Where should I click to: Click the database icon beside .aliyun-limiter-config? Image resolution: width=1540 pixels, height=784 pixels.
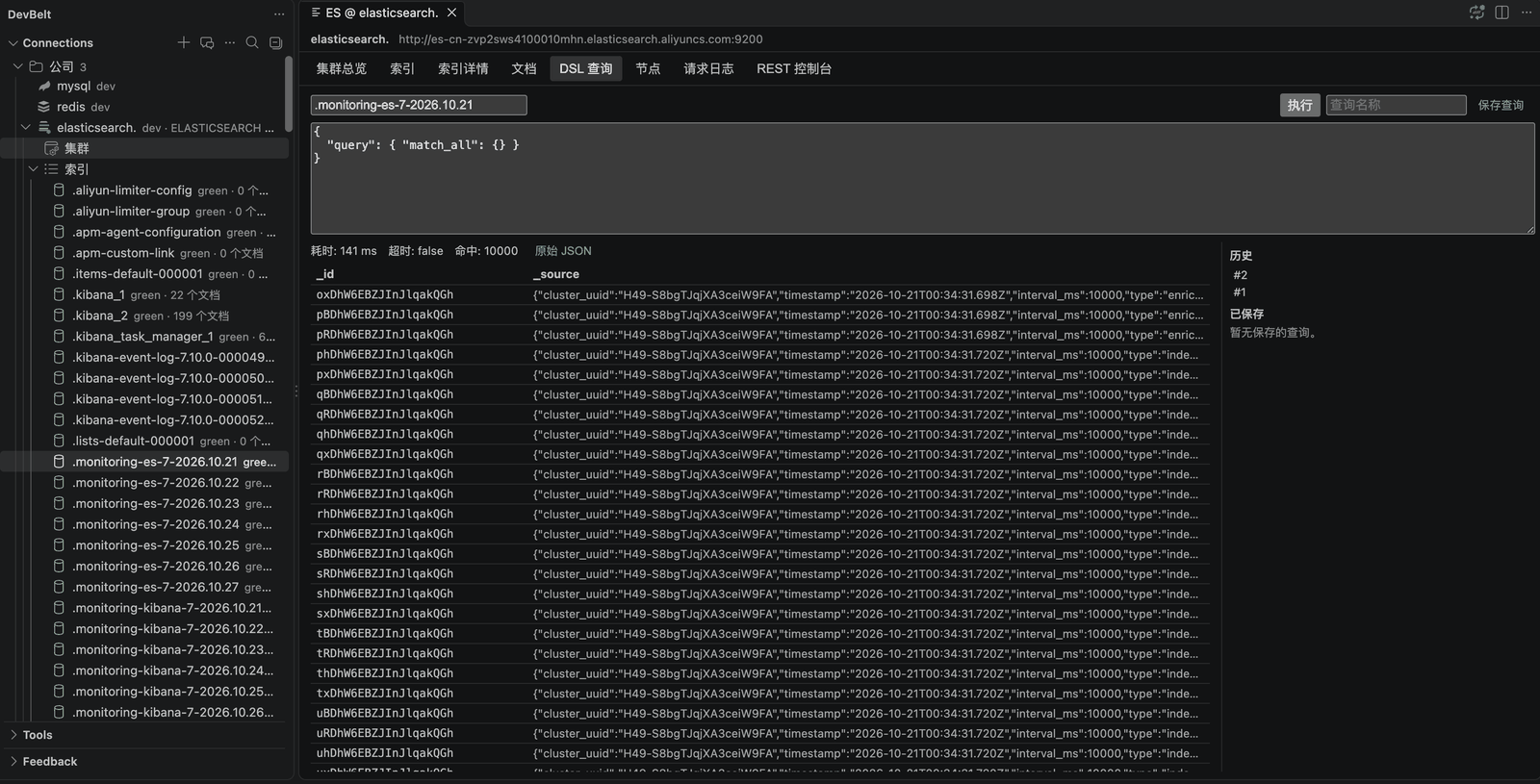coord(60,190)
